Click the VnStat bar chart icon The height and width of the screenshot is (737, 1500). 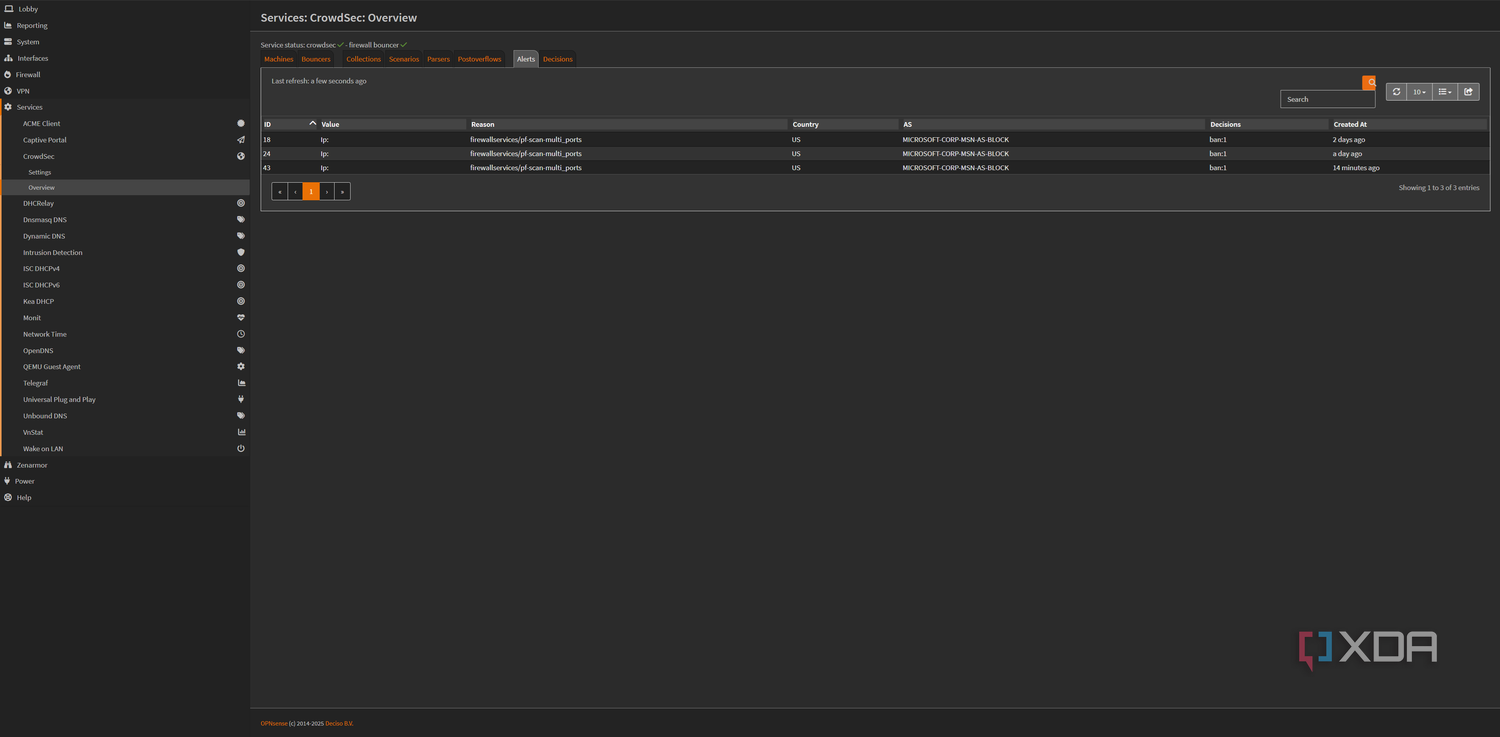pyautogui.click(x=241, y=432)
